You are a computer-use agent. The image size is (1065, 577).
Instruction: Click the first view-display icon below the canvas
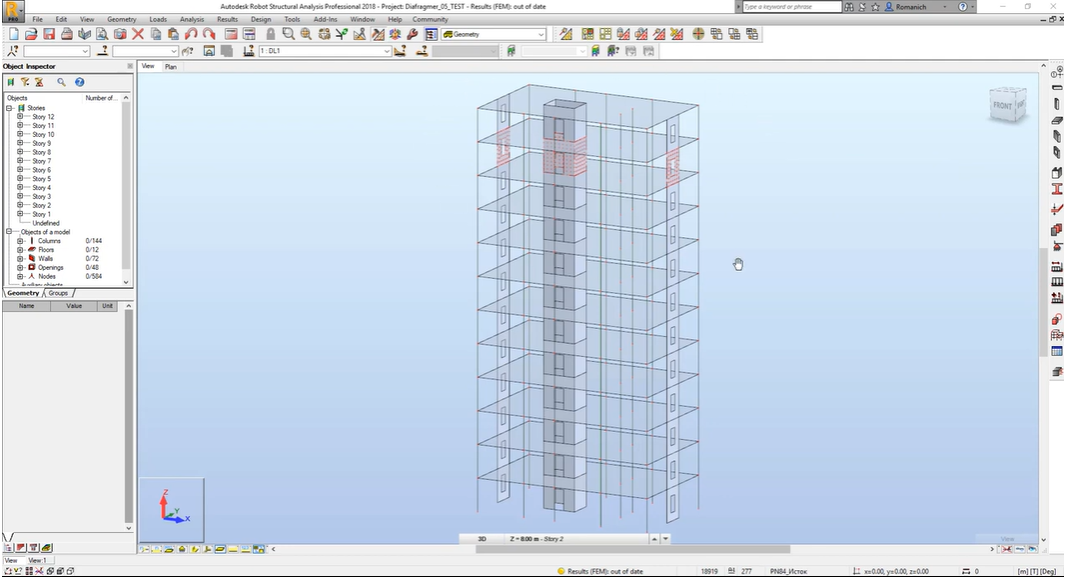(145, 549)
